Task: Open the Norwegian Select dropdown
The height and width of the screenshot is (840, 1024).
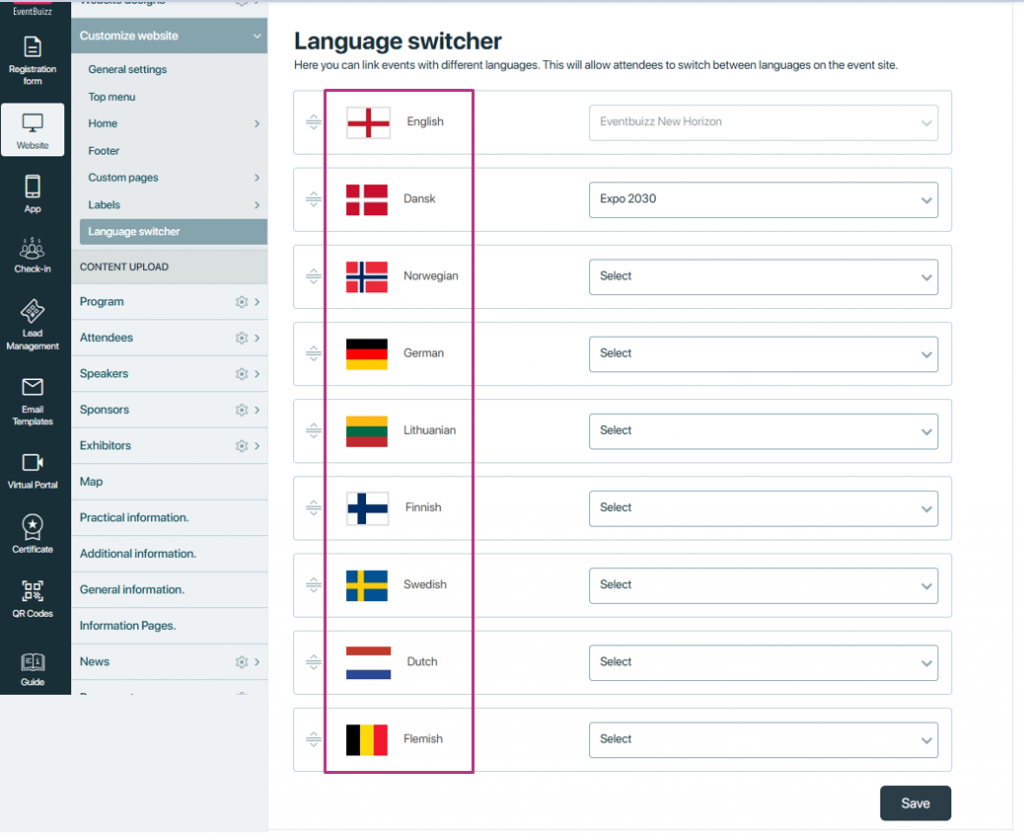Action: pos(763,277)
